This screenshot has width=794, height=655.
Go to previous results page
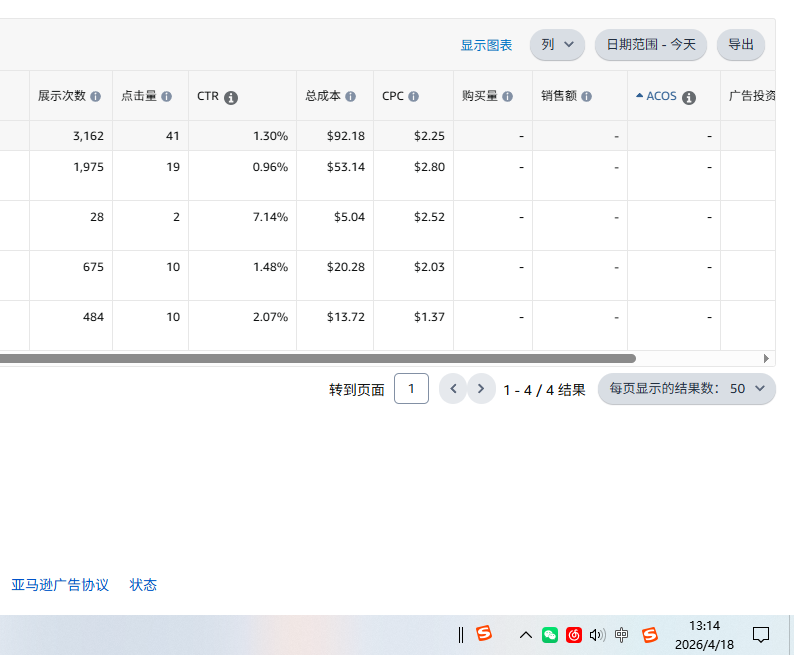coord(453,389)
